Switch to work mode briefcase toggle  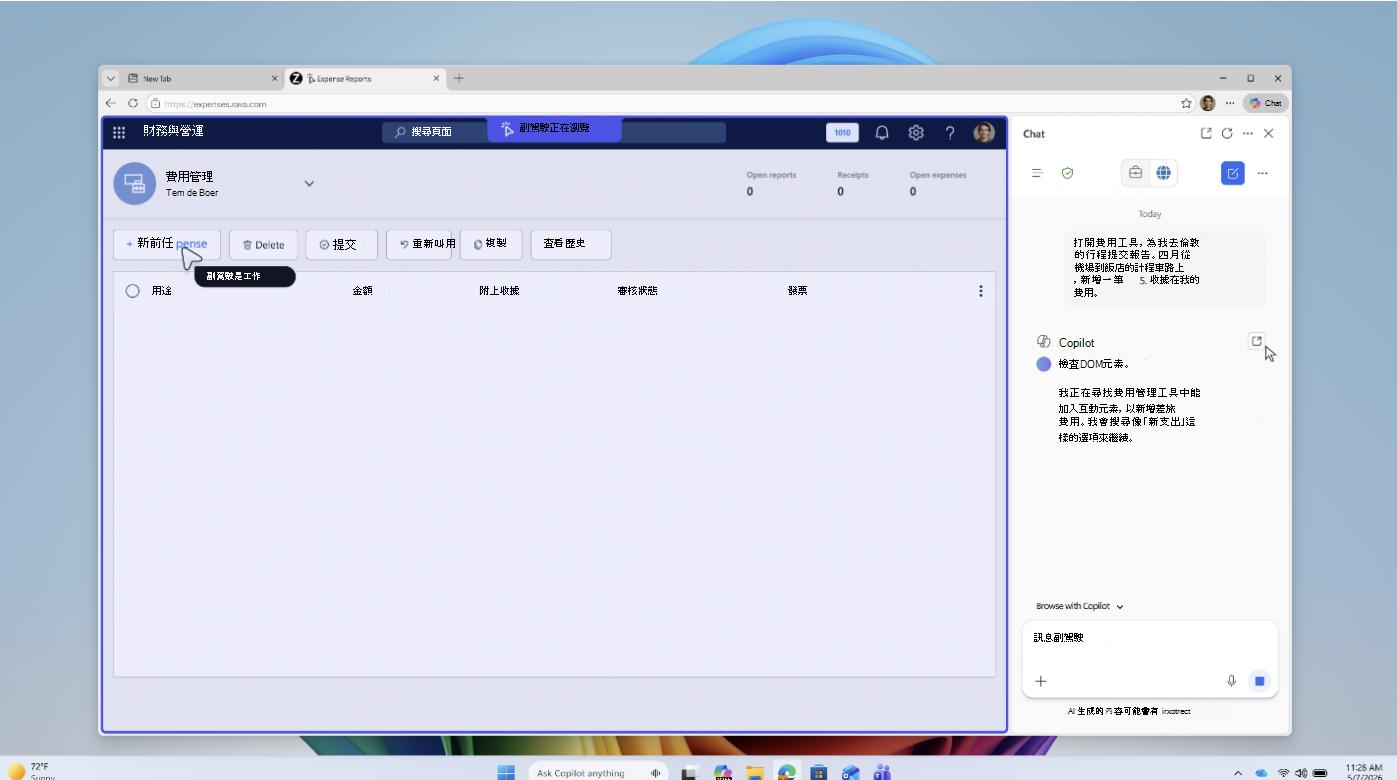click(x=1136, y=173)
